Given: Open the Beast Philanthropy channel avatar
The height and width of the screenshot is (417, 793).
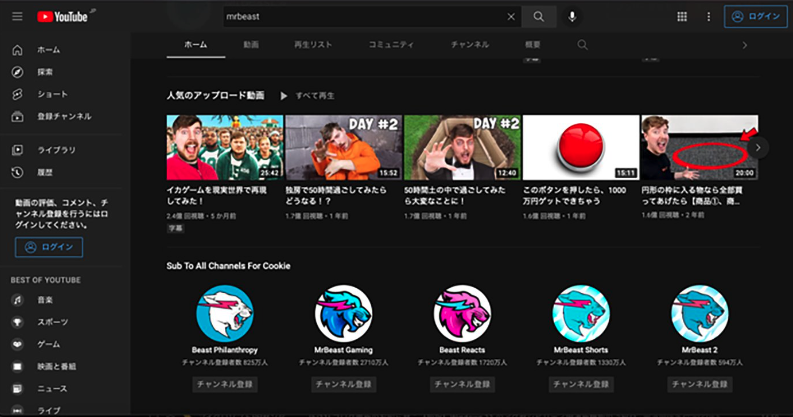Looking at the screenshot, I should [x=225, y=313].
